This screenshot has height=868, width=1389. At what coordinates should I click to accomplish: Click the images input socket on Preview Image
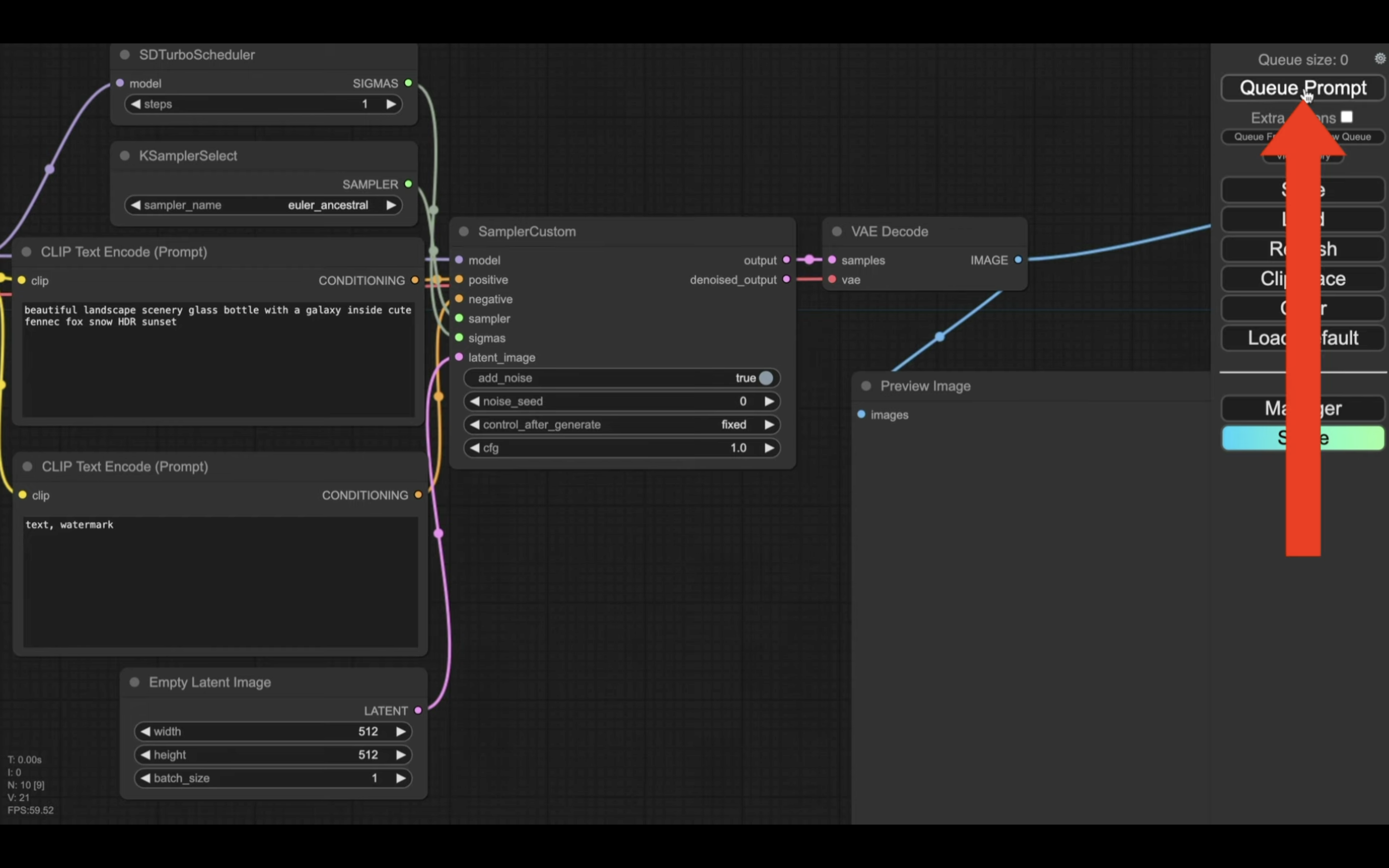click(x=861, y=415)
